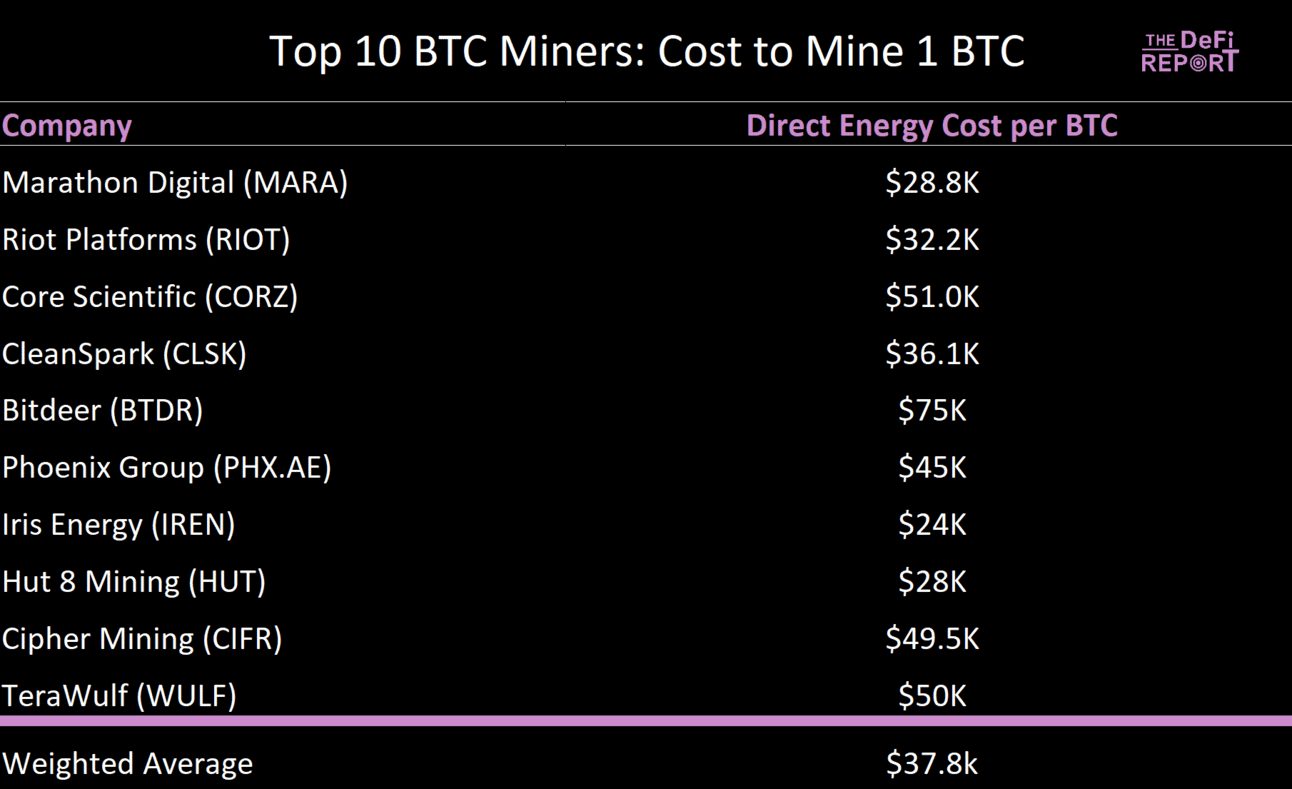Select Core Scientific (CORZ) label
Image resolution: width=1292 pixels, height=789 pixels.
[150, 297]
